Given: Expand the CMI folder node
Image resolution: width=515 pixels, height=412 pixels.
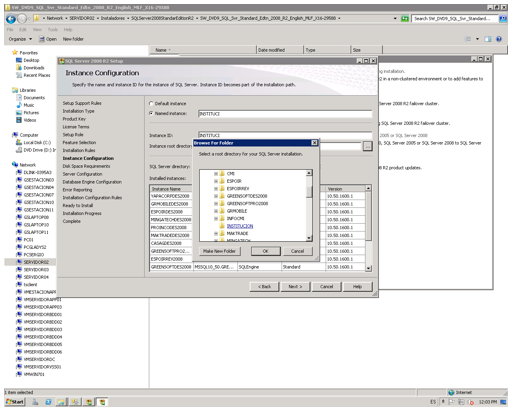Looking at the screenshot, I should click(x=216, y=174).
